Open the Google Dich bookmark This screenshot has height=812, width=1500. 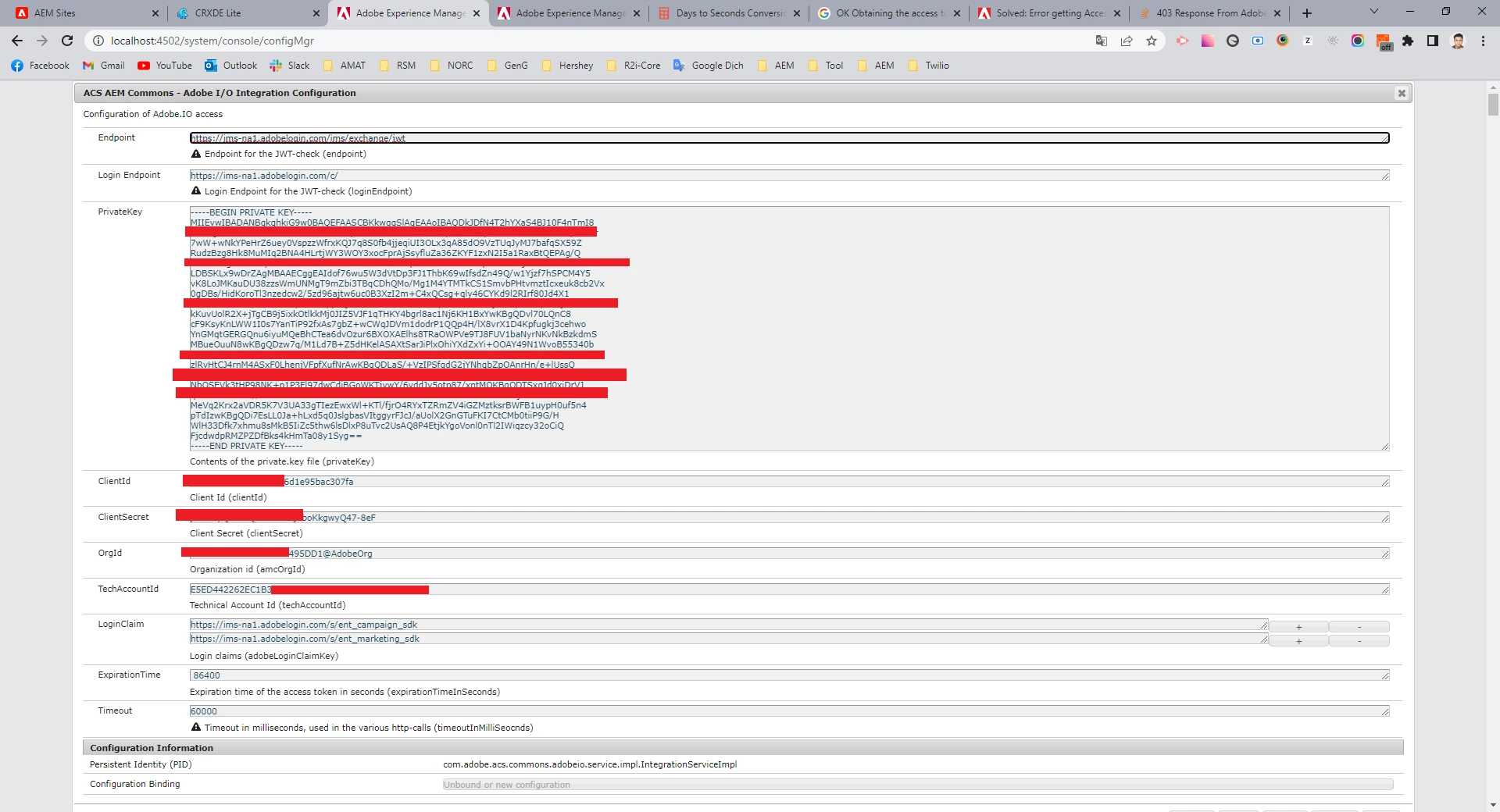(x=709, y=66)
